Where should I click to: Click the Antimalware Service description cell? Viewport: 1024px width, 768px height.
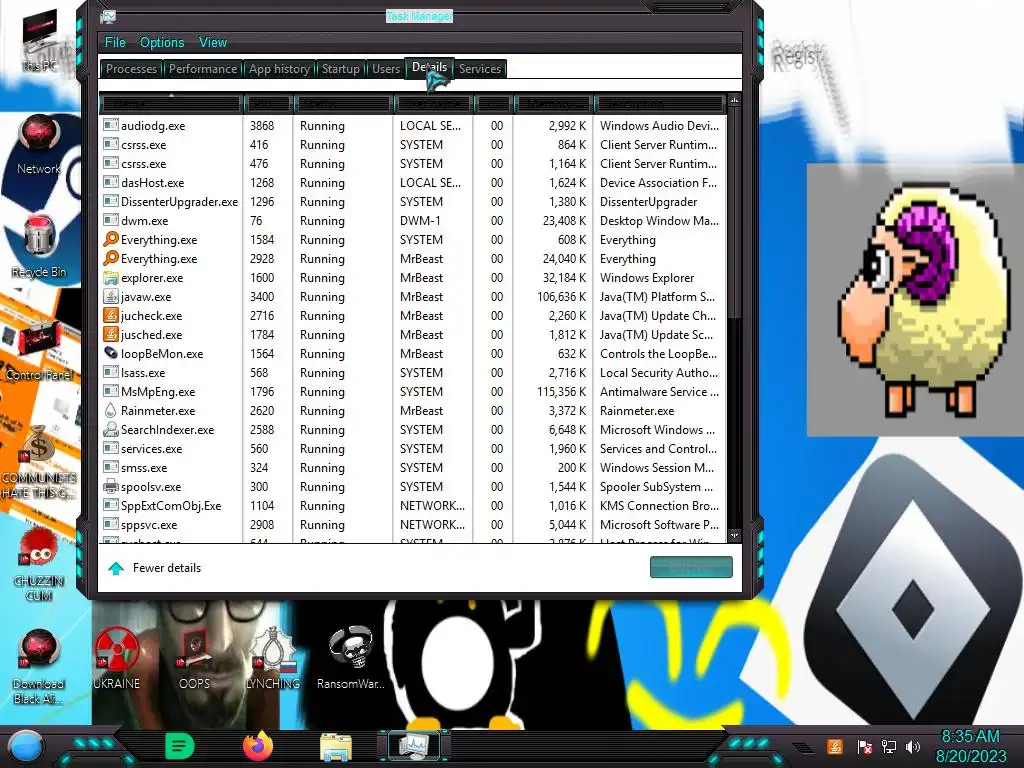pyautogui.click(x=658, y=391)
